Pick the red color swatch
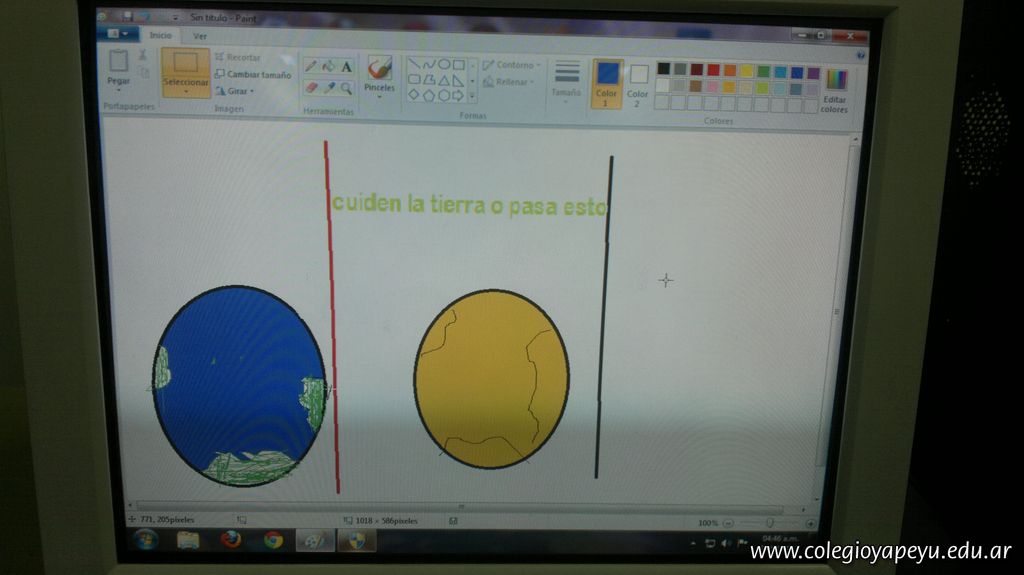This screenshot has width=1024, height=575. coord(713,71)
